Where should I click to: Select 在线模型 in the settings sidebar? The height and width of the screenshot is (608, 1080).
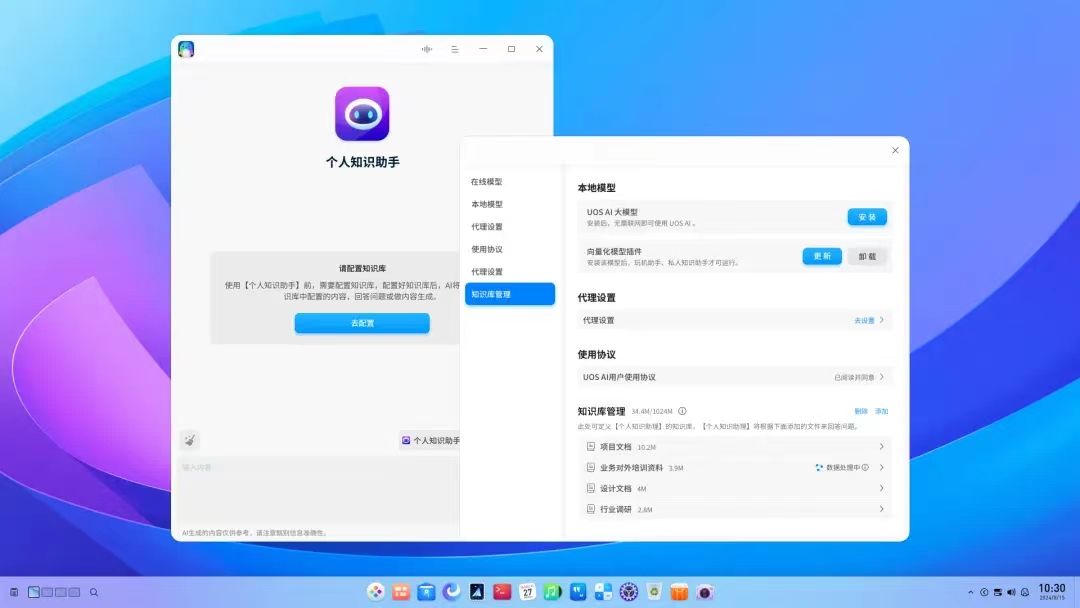pyautogui.click(x=486, y=182)
